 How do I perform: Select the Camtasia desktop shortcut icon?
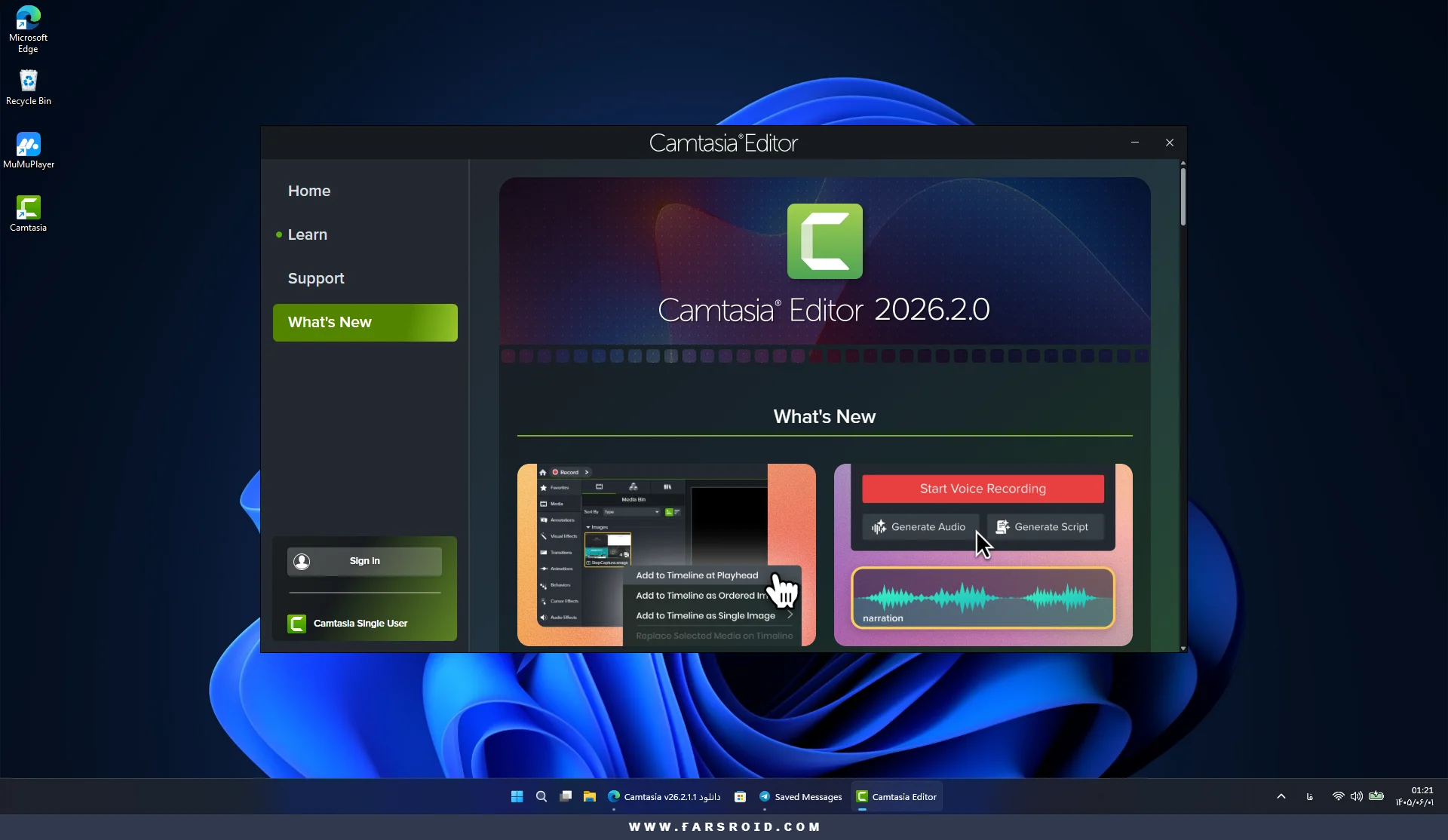click(29, 214)
